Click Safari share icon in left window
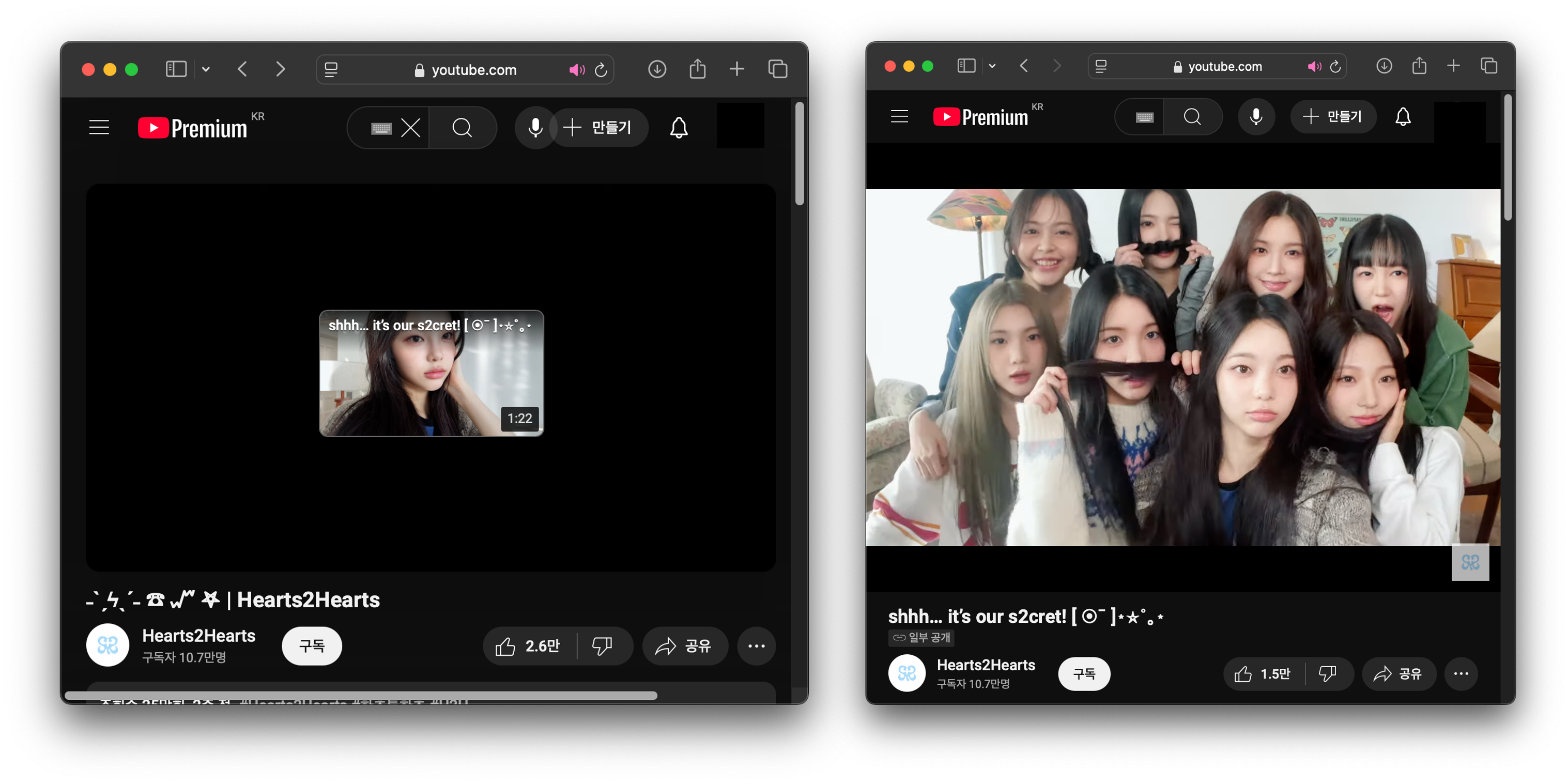This screenshot has height=784, width=1568. pos(698,69)
